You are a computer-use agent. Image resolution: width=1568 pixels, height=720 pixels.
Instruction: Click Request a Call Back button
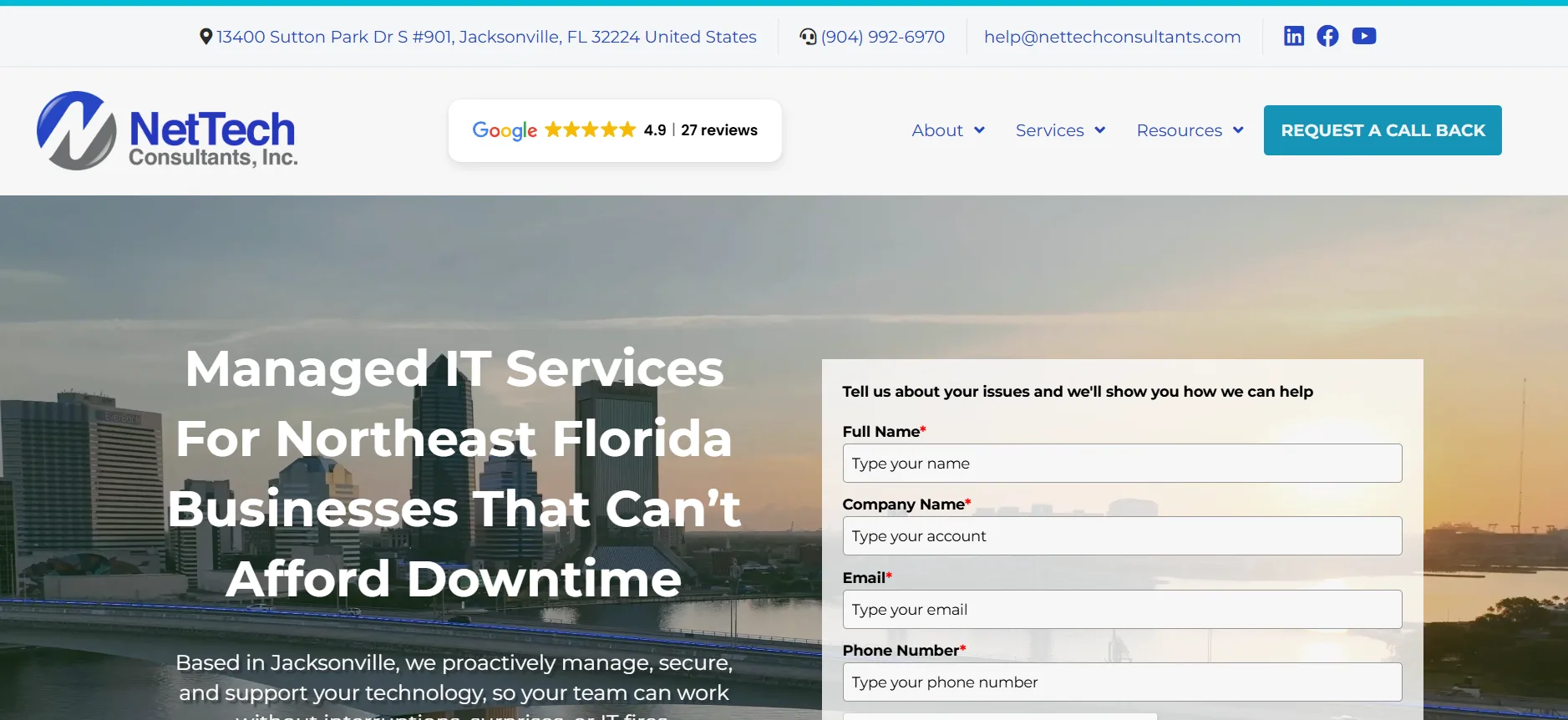1383,130
